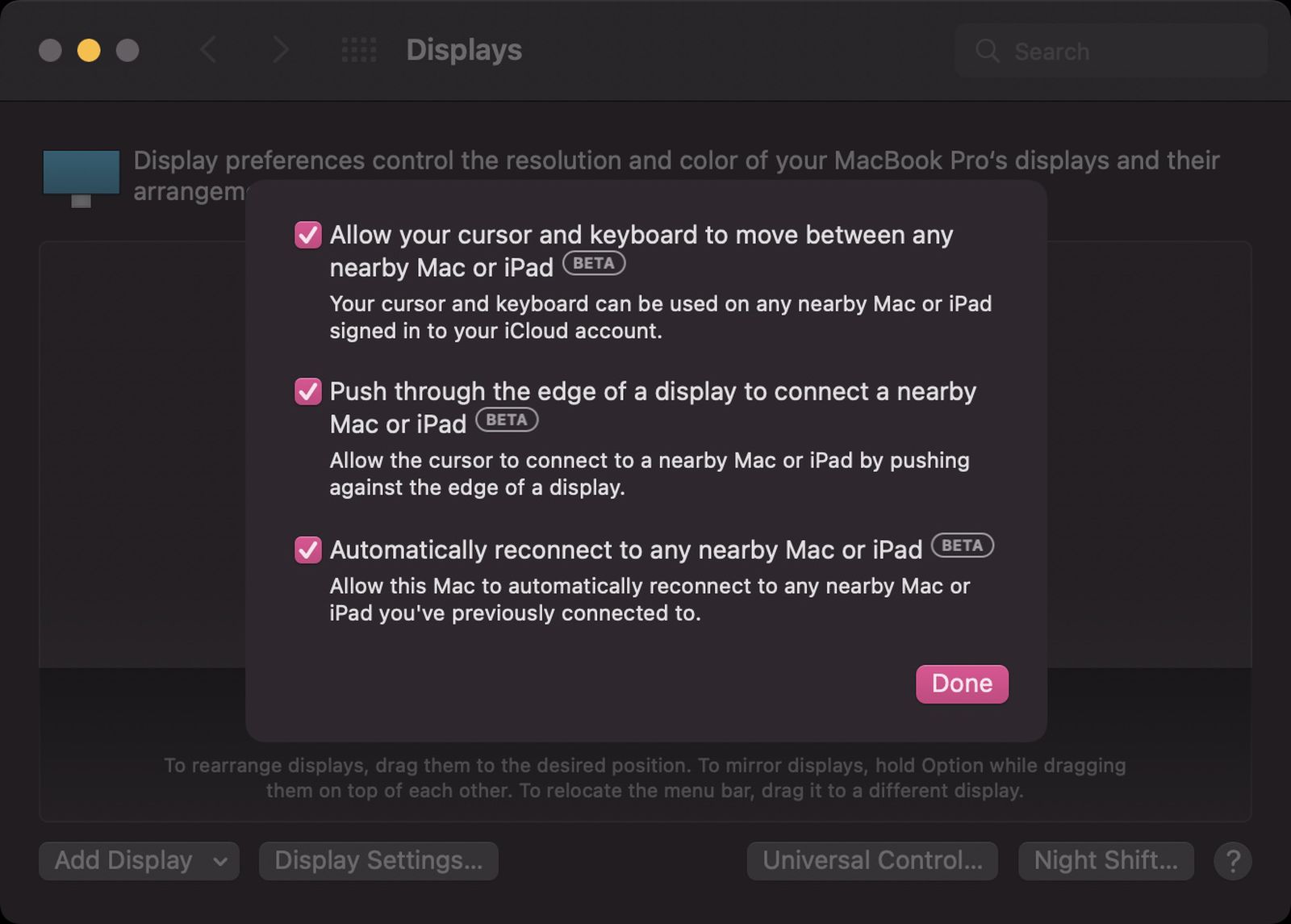Click the BETA badge beside Automatically reconnect
The height and width of the screenshot is (924, 1291).
pyautogui.click(x=962, y=546)
